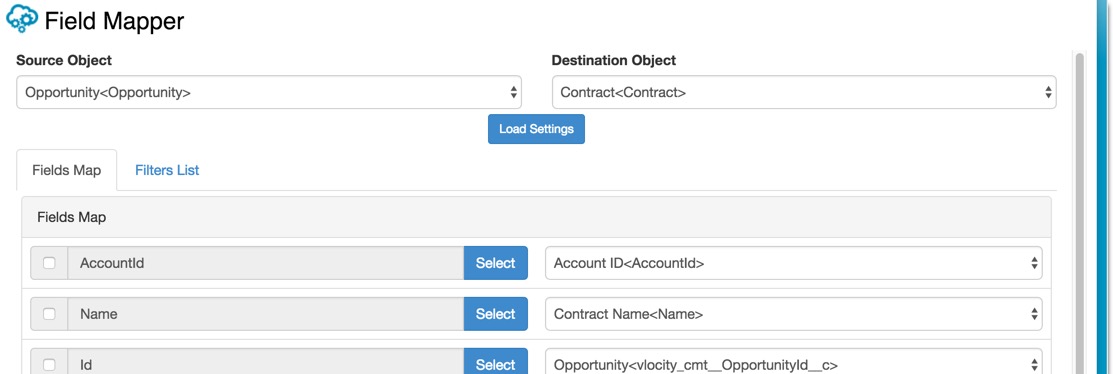The height and width of the screenshot is (374, 1113).
Task: Click the Fields Map panel header text
Action: (x=71, y=217)
